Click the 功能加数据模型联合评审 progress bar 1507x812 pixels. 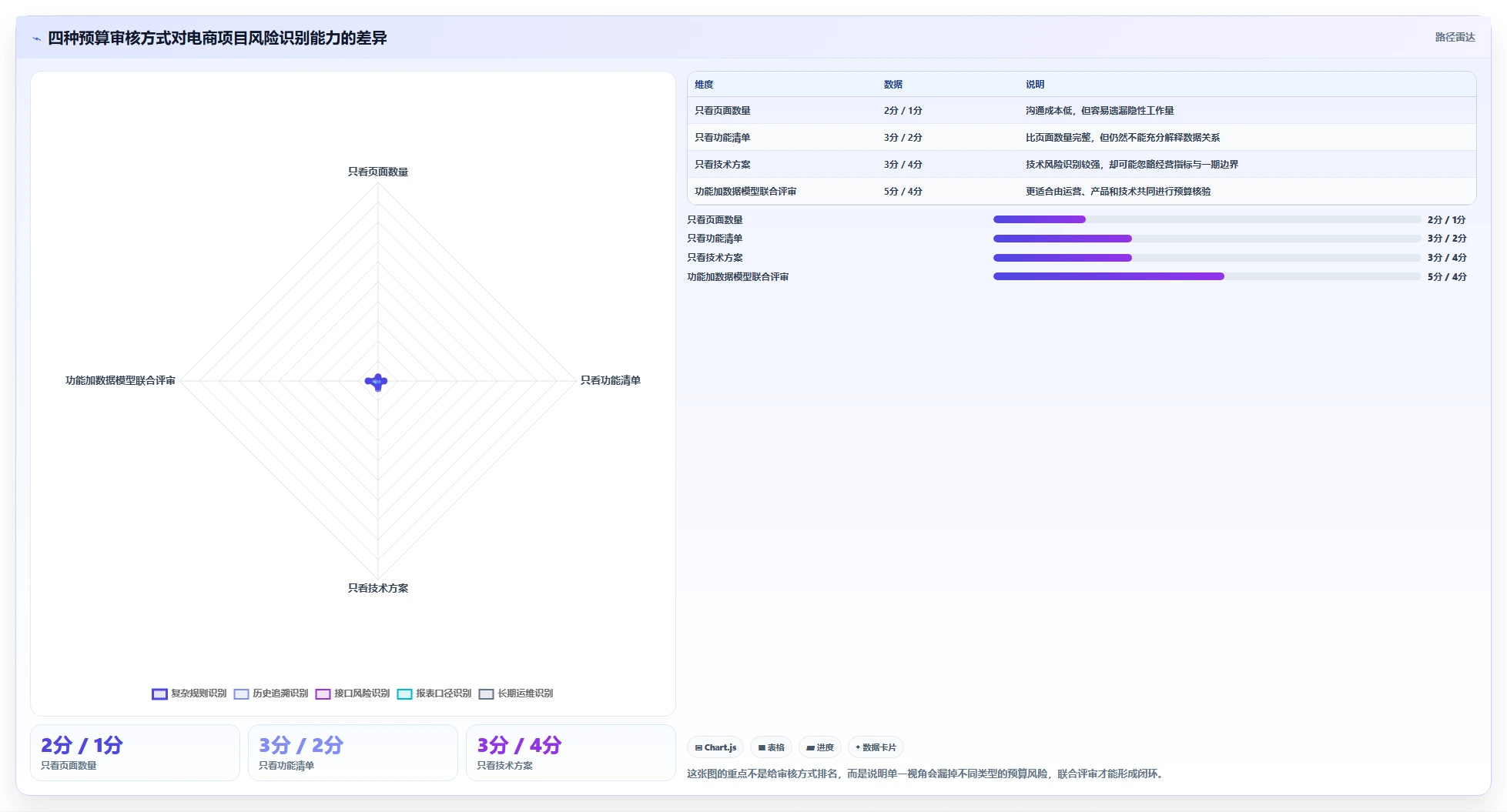click(1207, 276)
